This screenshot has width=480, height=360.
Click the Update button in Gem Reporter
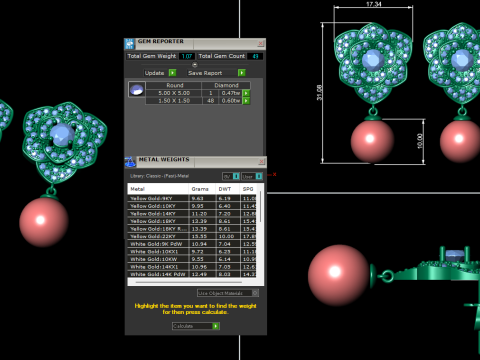[155, 73]
